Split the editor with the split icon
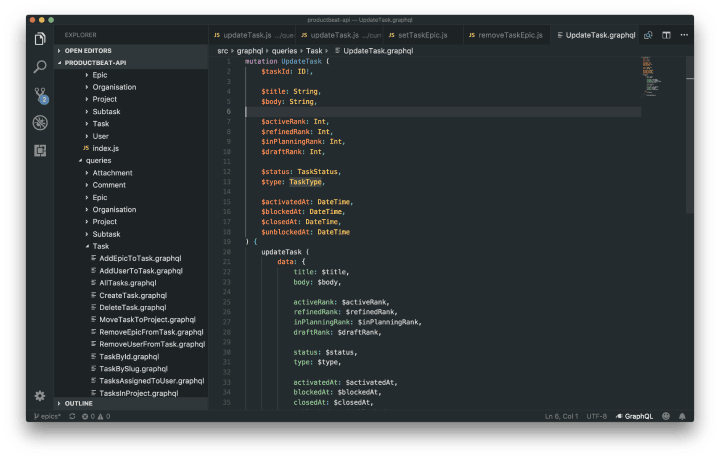The image size is (720, 459). click(x=666, y=35)
